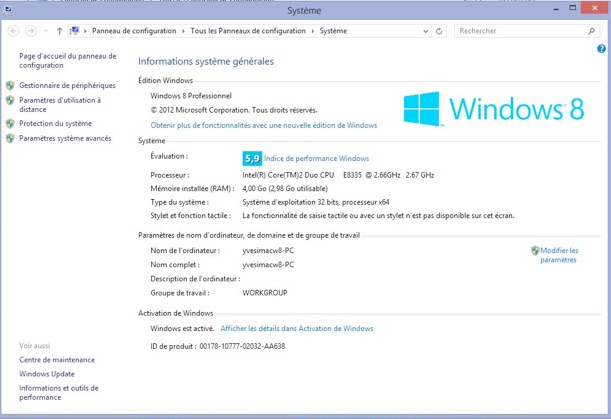Expand chevron before Système breadcrumb
This screenshot has height=419, width=611.
tap(313, 31)
